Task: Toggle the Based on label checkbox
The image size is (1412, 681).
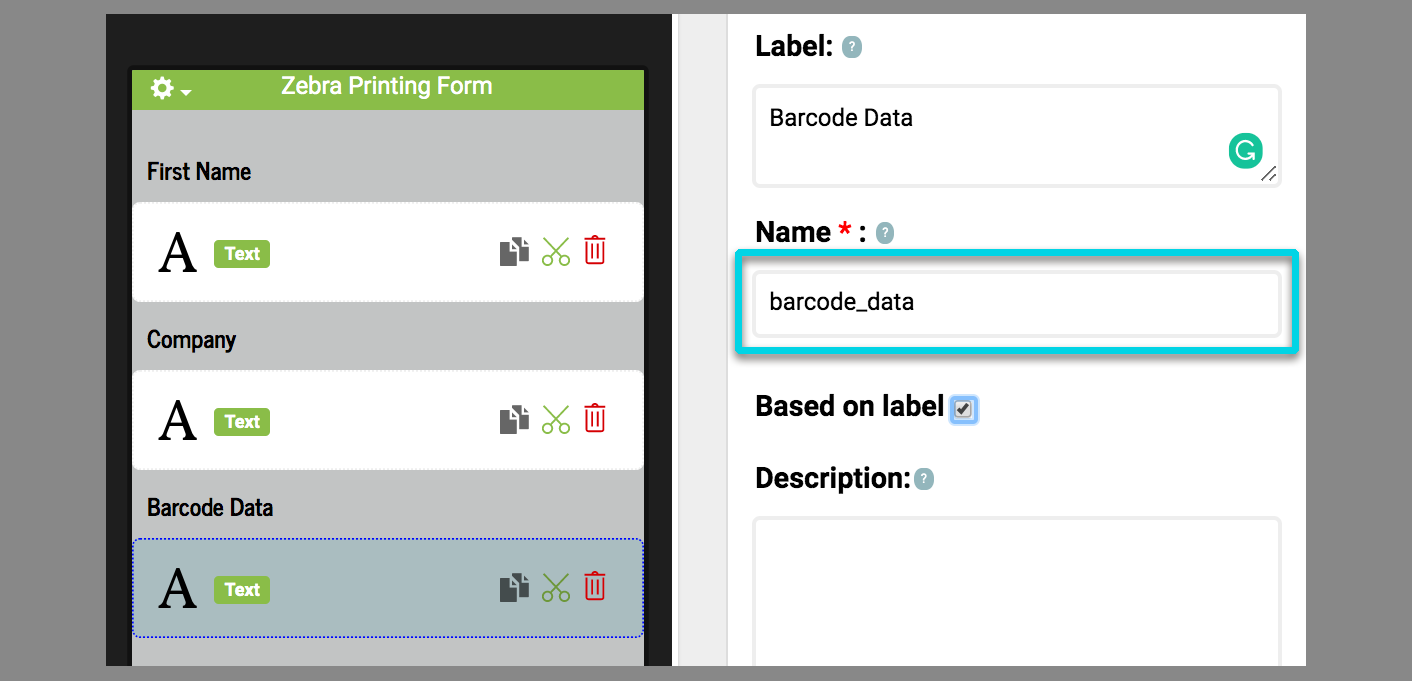Action: 963,408
